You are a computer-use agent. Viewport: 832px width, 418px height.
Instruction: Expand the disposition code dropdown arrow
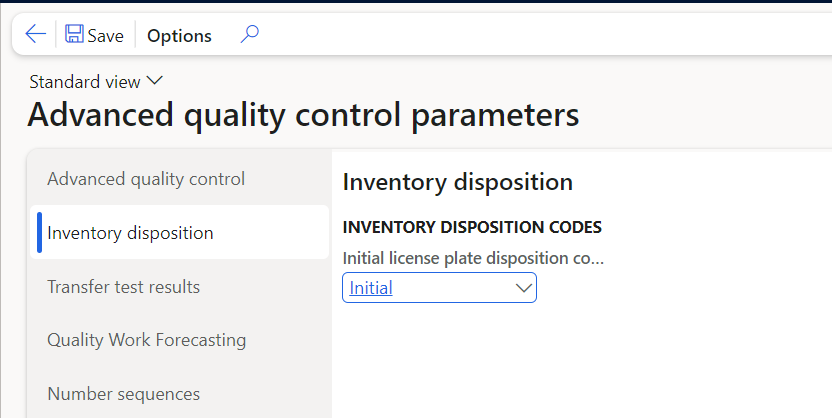click(x=524, y=288)
